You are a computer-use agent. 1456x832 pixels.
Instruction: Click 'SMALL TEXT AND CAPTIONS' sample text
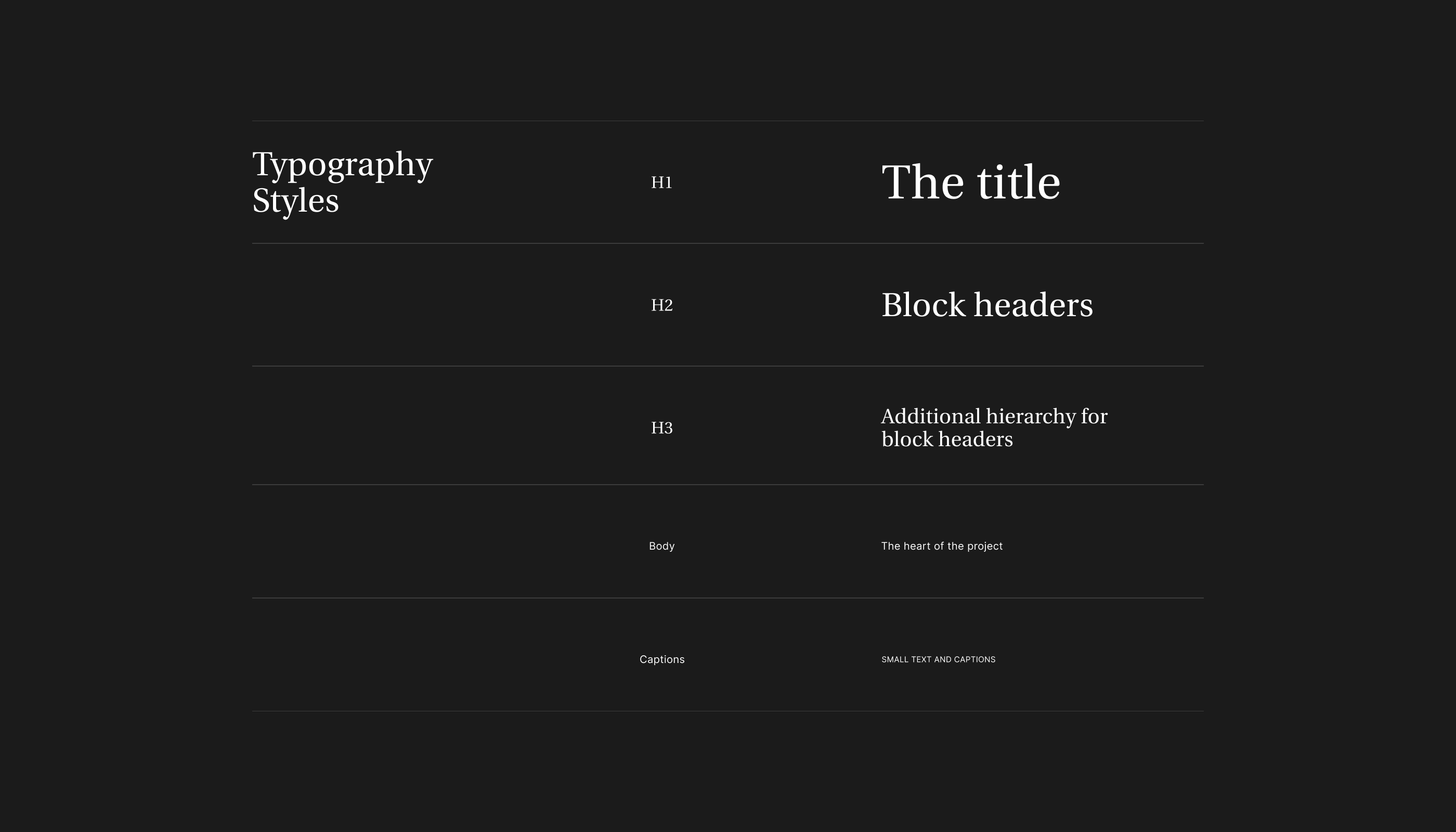click(x=938, y=659)
